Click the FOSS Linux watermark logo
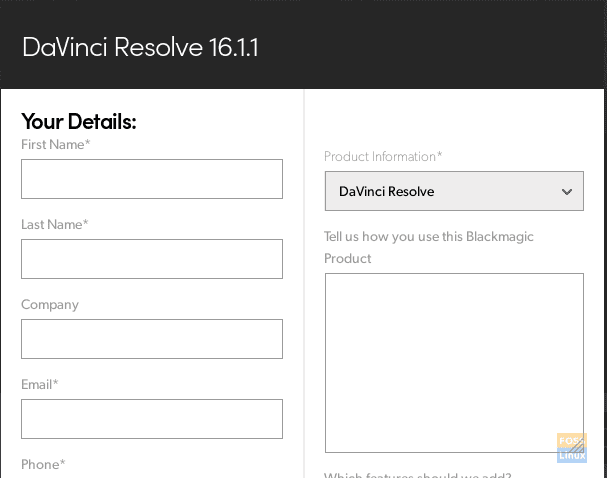Screen dimensions: 607x478 click(x=572, y=447)
